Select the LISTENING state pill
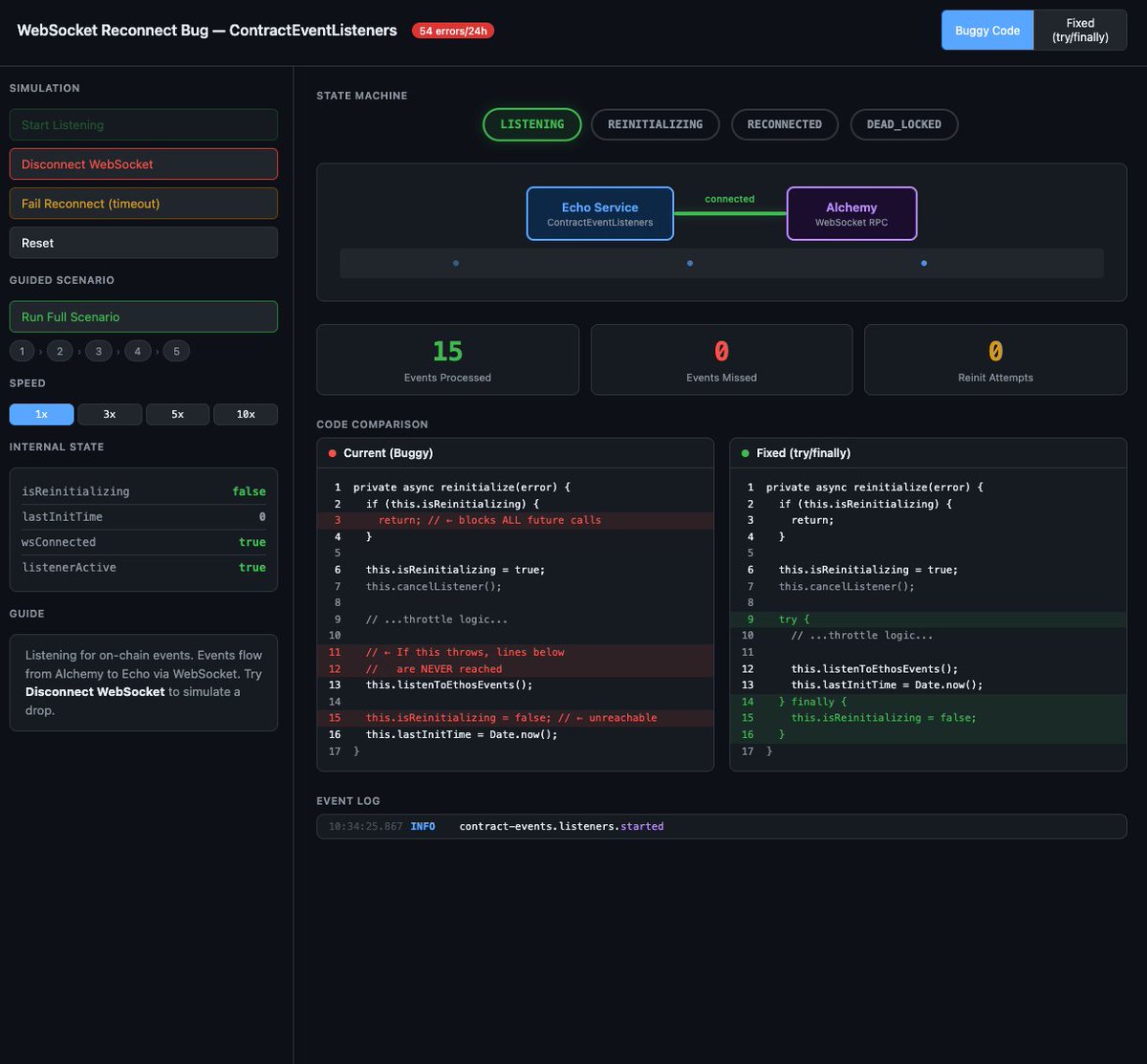 pos(532,124)
